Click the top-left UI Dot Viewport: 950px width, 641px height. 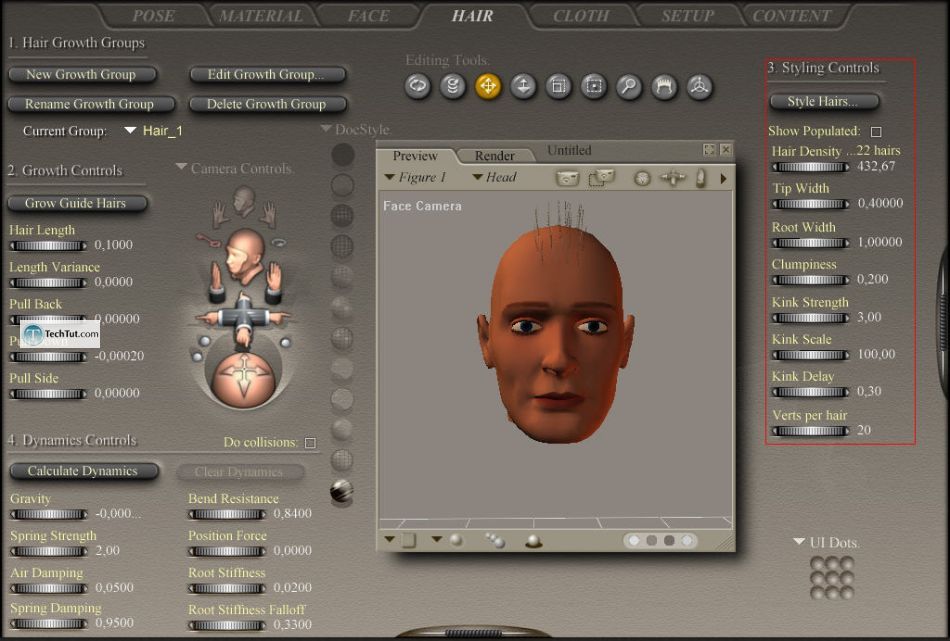[x=817, y=563]
